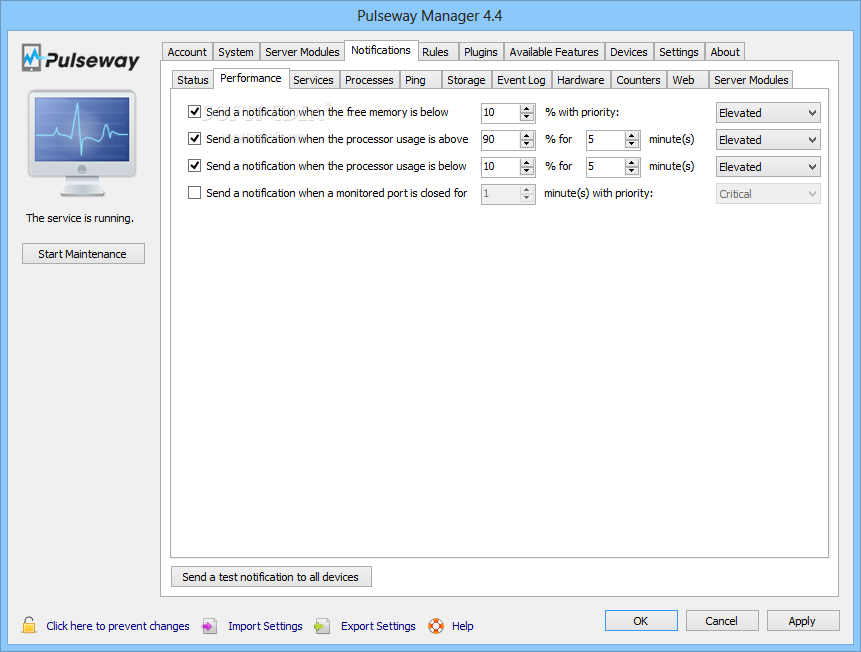This screenshot has height=652, width=861.
Task: Click the Help lifebuoy icon
Action: point(436,626)
